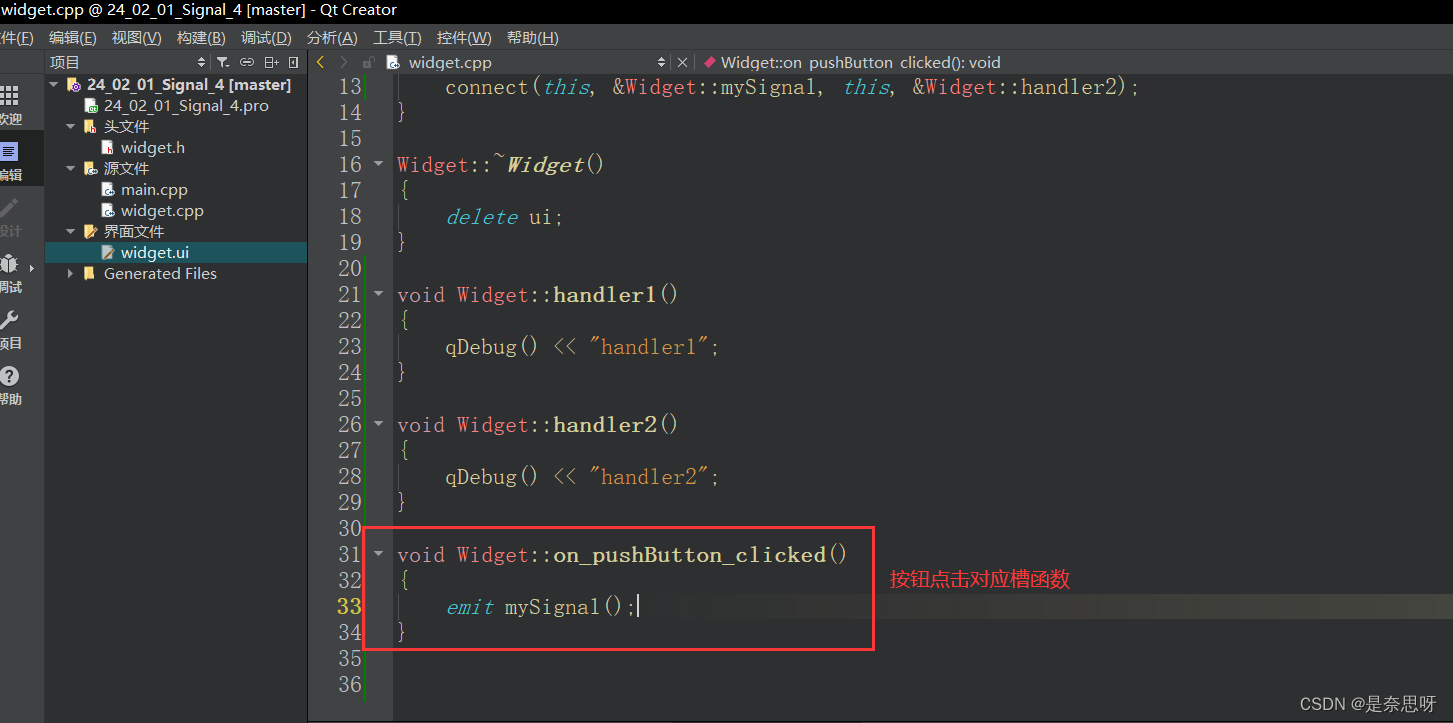Open the Analyze (分析) menu

coord(332,38)
